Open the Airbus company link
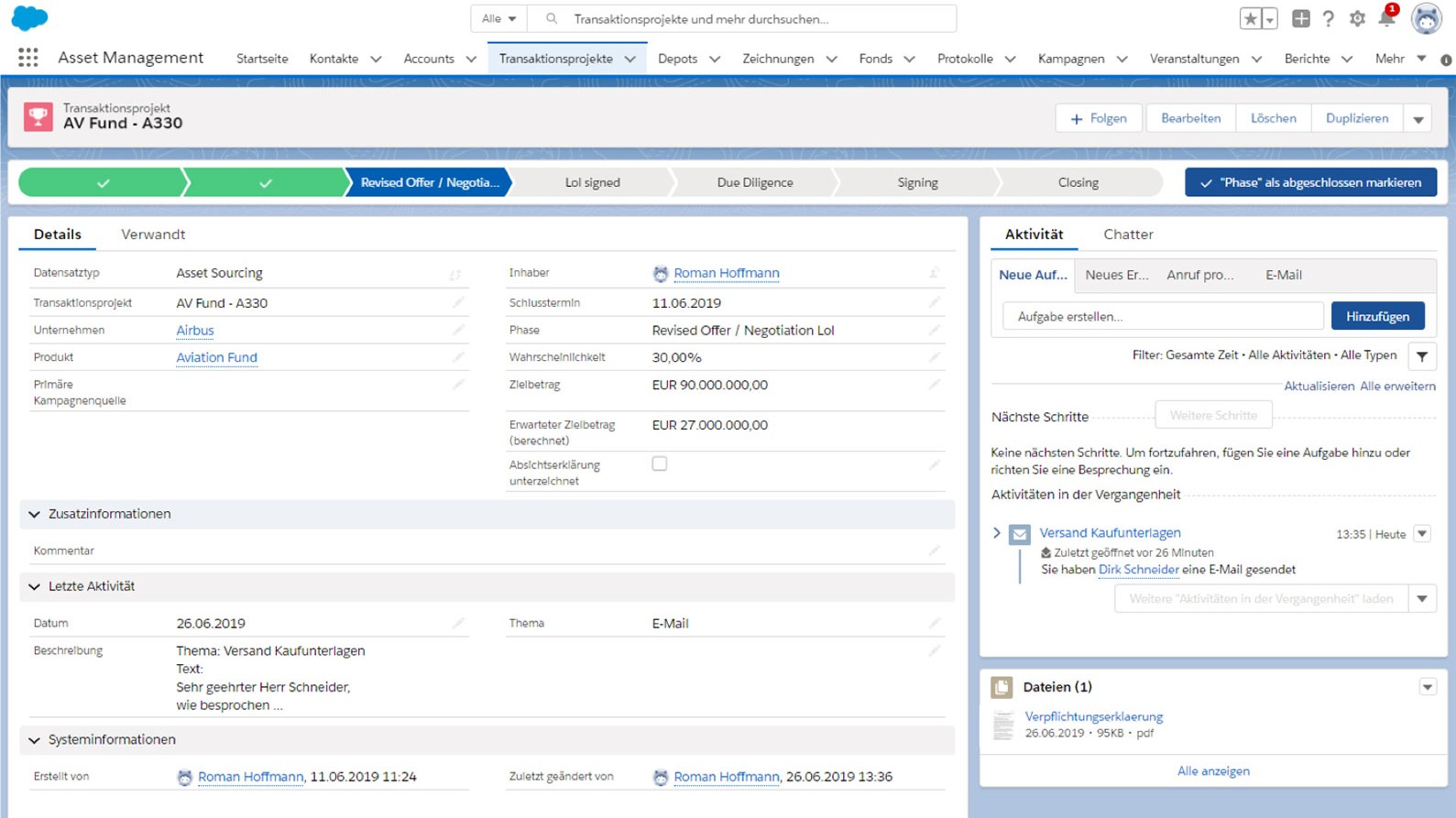1456x818 pixels. 194,331
